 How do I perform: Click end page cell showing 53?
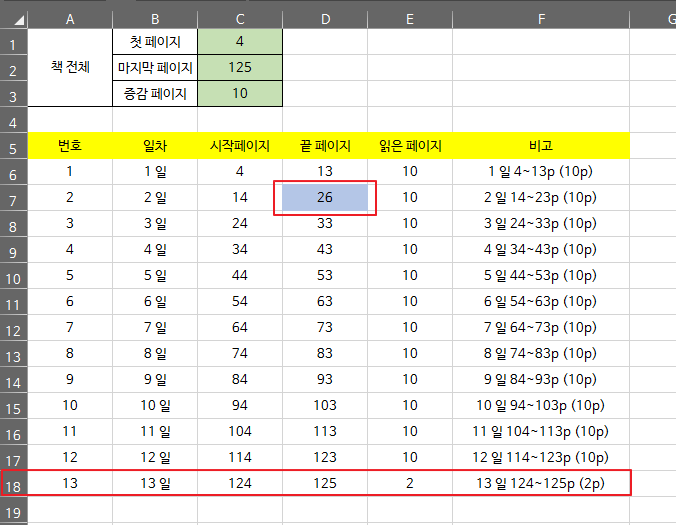coord(325,275)
